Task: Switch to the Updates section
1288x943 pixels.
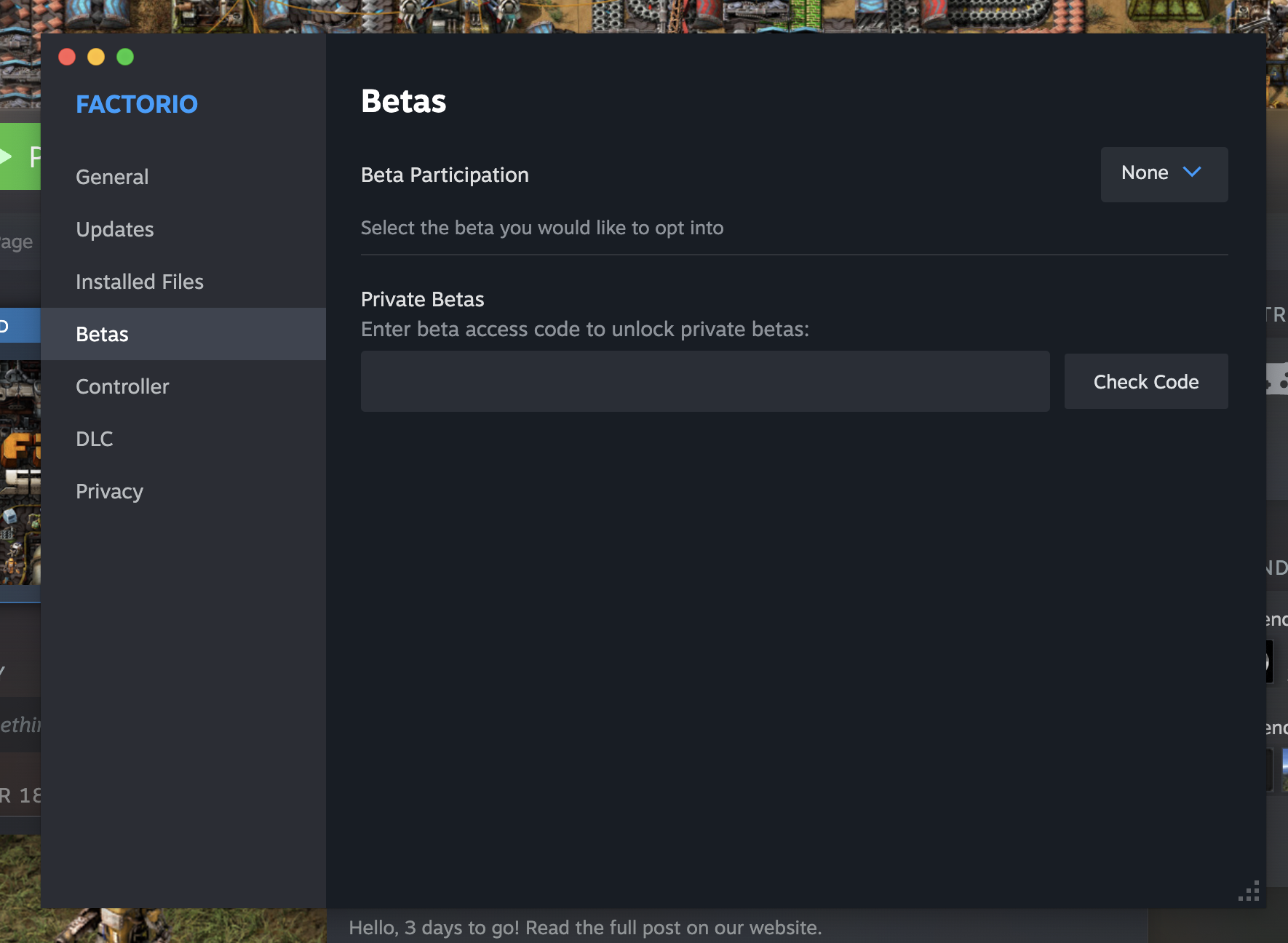Action: pyautogui.click(x=115, y=229)
